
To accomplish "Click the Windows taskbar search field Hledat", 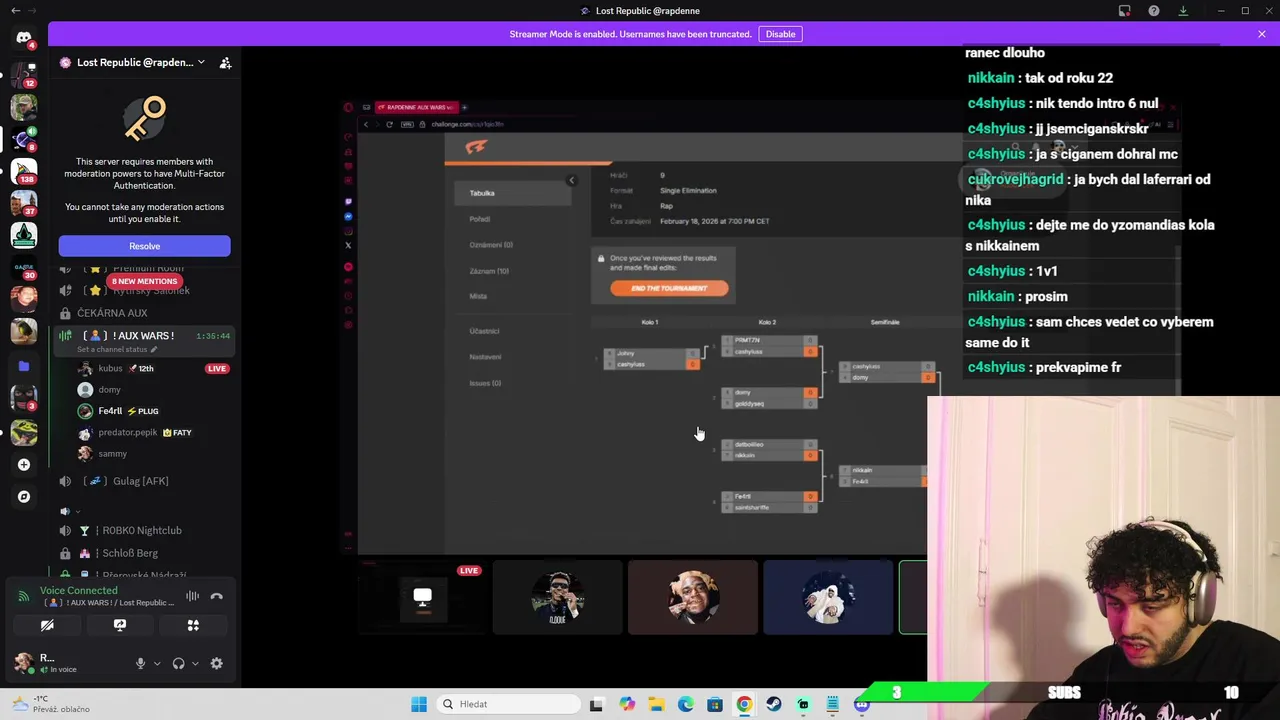I will tap(509, 704).
